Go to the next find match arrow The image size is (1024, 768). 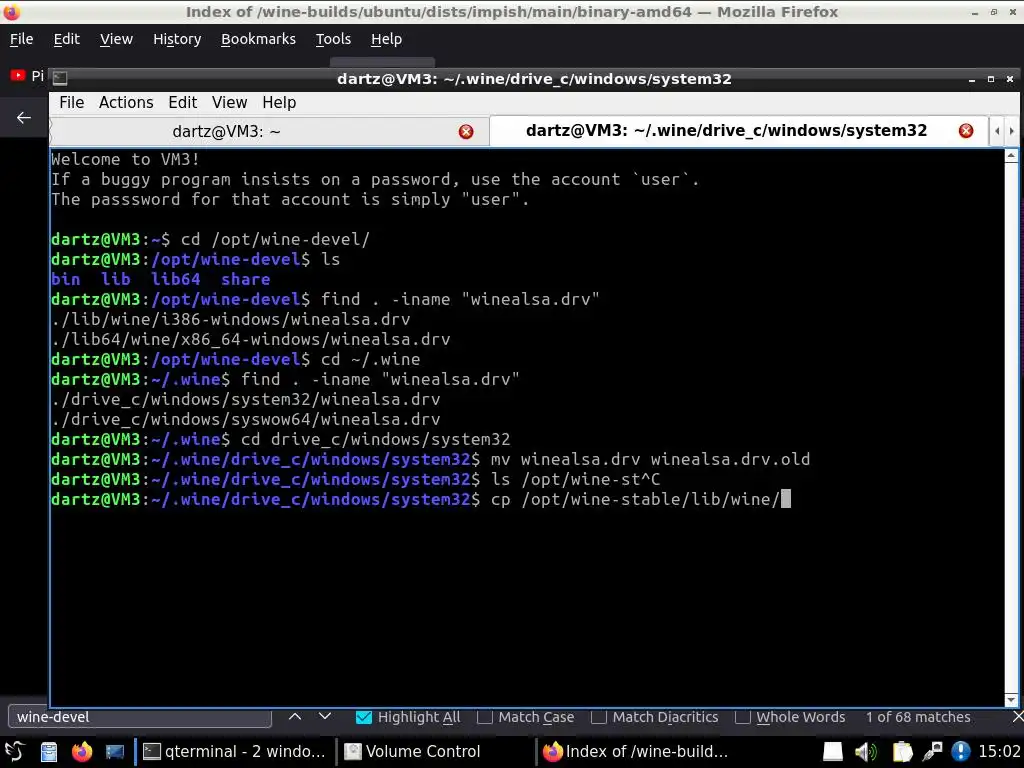click(325, 716)
